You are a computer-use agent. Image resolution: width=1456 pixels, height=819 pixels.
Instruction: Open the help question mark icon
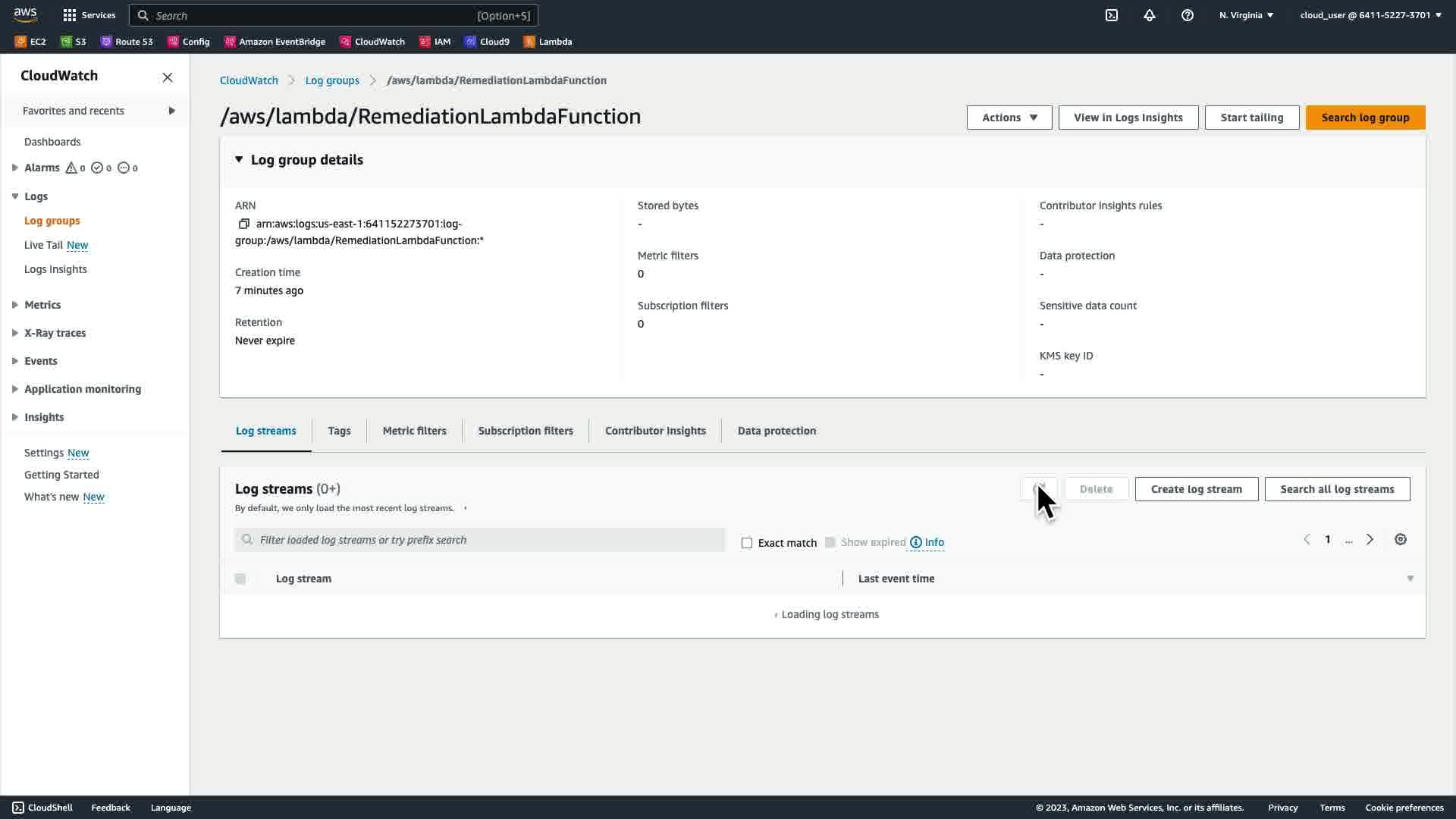(1187, 15)
